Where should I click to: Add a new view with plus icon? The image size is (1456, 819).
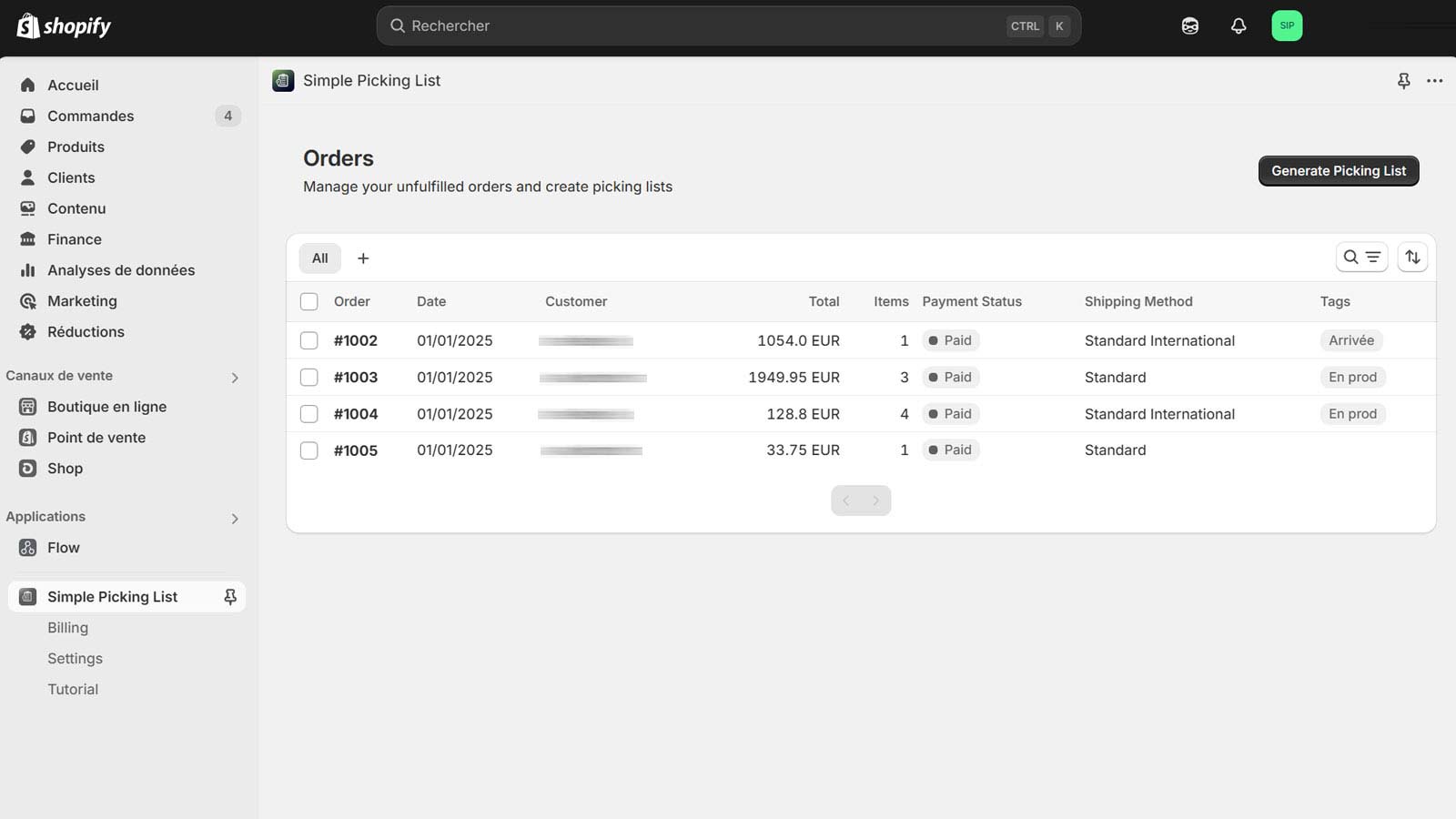coord(363,258)
